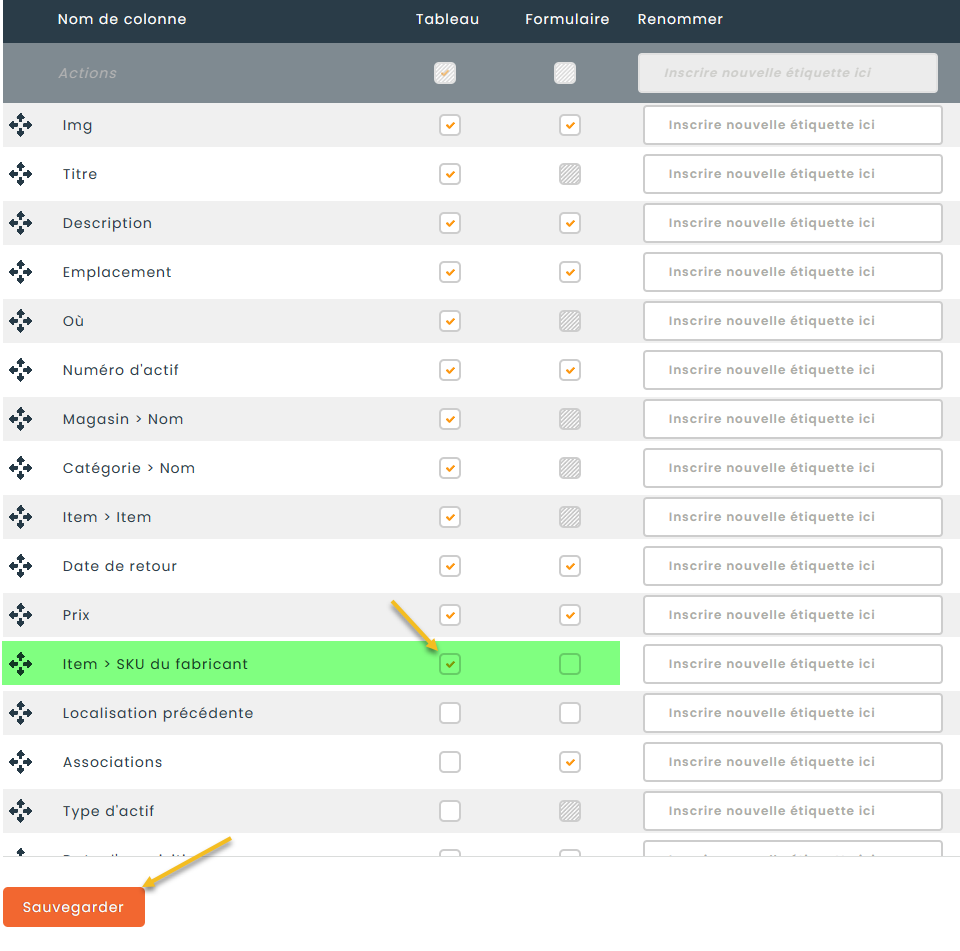Click the Tableau column header

pos(447,19)
